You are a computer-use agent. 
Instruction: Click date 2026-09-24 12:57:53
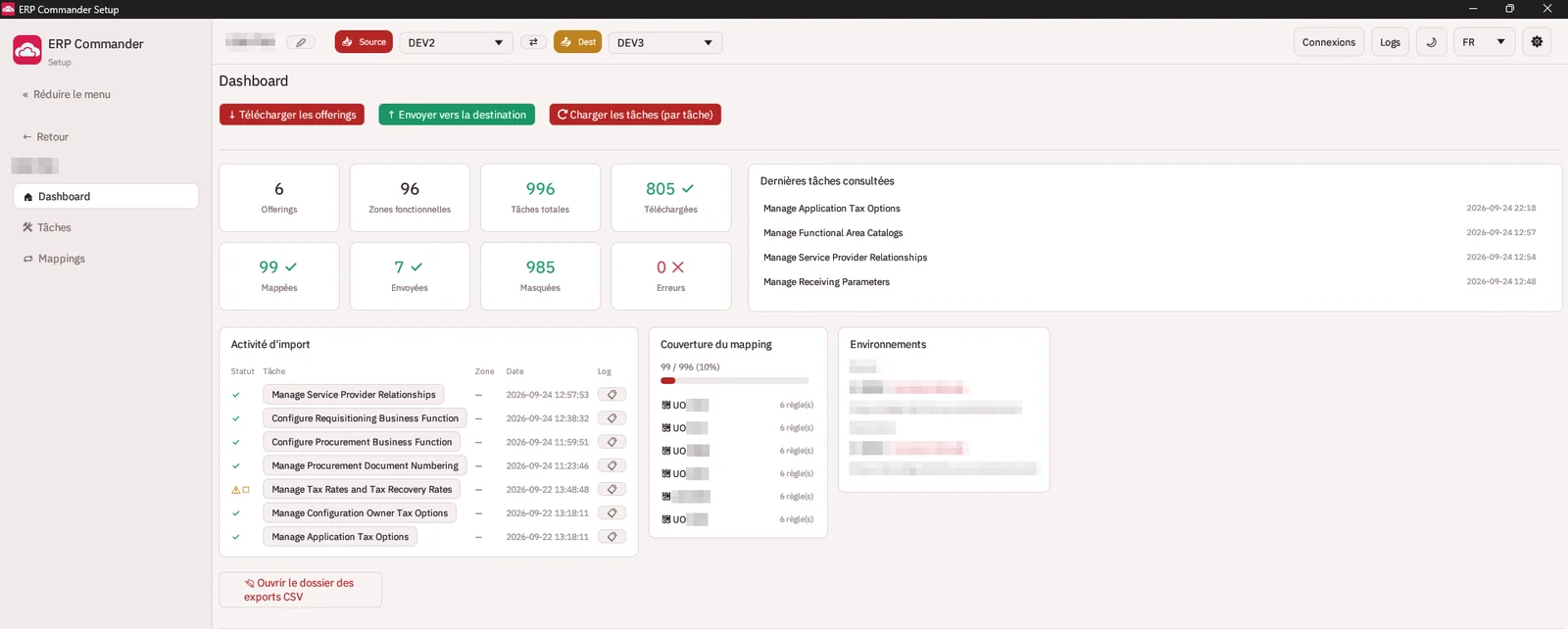547,395
